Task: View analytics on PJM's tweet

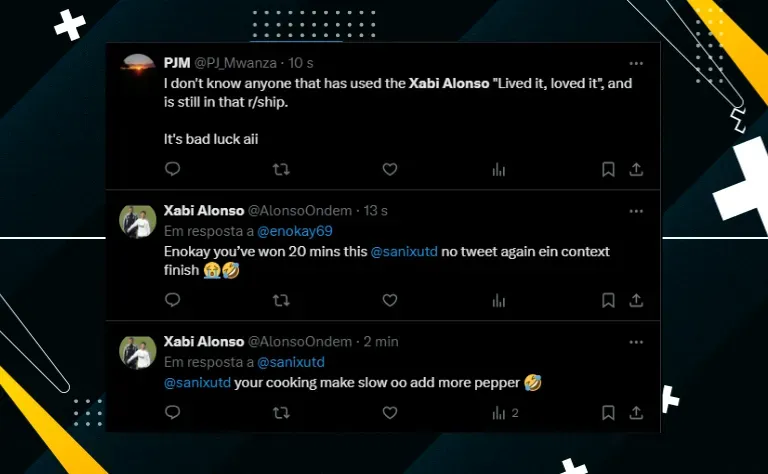Action: 499,169
